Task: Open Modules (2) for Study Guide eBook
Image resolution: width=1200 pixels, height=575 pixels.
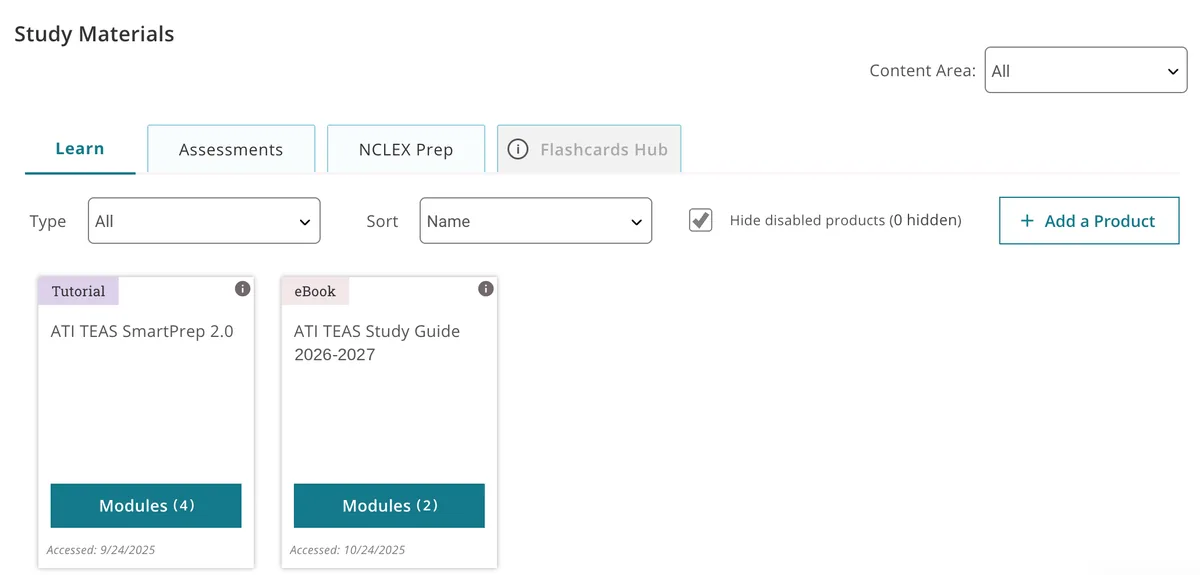Action: [x=389, y=506]
